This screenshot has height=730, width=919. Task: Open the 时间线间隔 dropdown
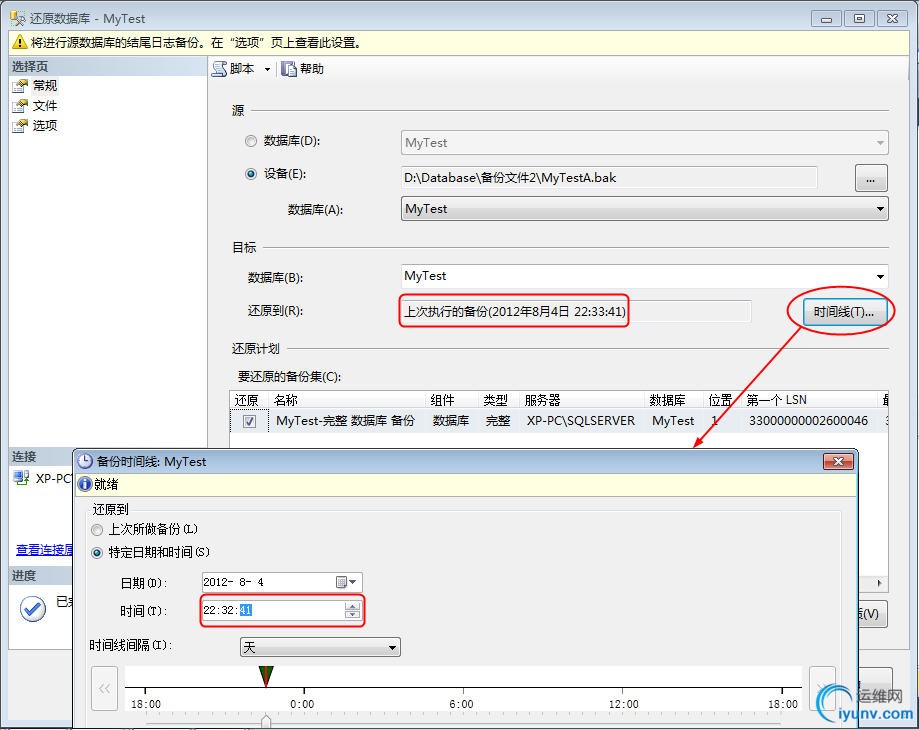click(x=320, y=647)
